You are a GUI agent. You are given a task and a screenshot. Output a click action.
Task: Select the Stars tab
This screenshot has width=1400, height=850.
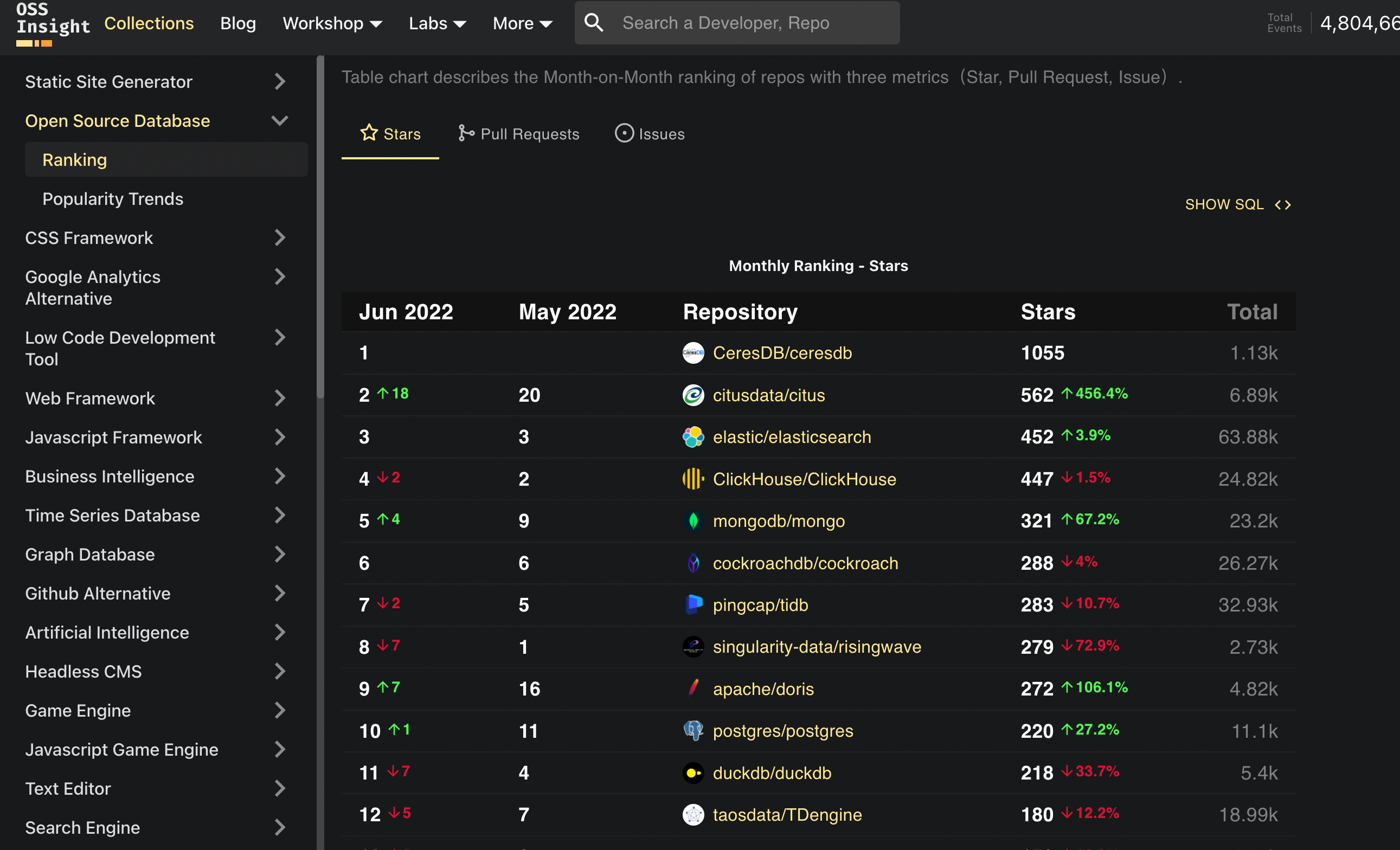click(390, 134)
